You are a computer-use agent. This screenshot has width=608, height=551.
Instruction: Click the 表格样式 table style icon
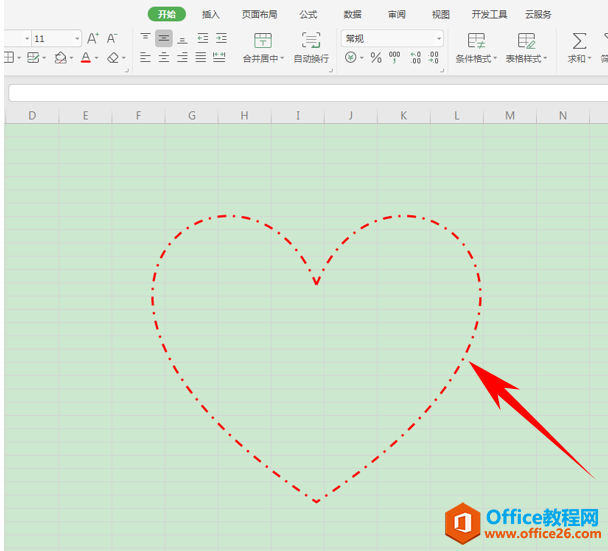(526, 40)
